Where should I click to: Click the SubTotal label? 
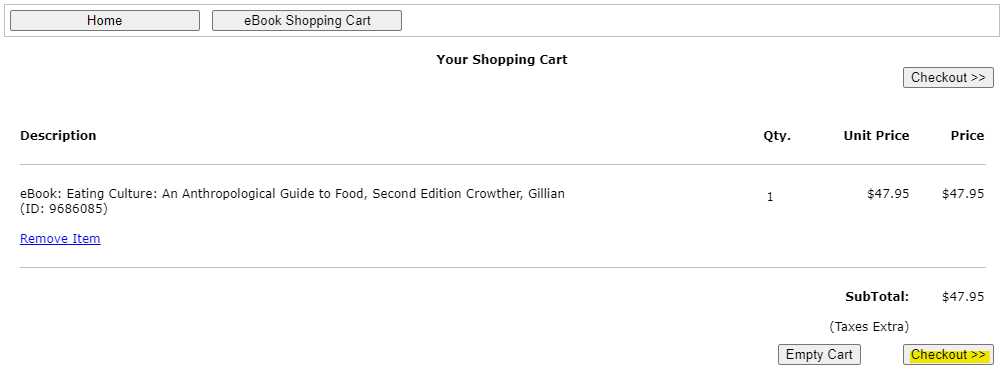pyautogui.click(x=877, y=296)
